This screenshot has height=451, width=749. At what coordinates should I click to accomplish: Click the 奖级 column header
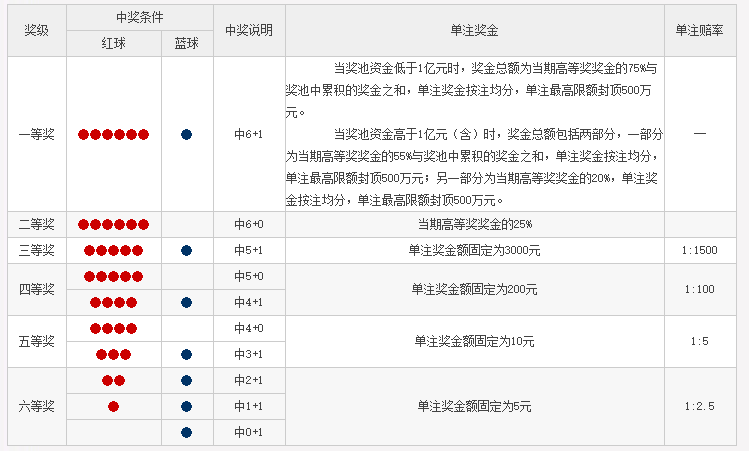coord(36,30)
